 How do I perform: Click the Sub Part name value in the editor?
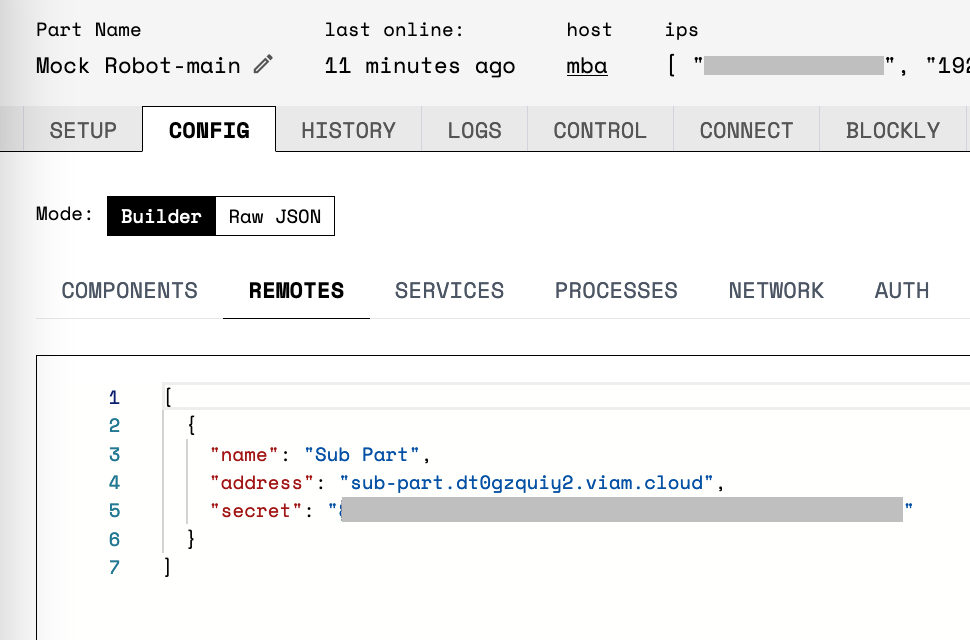coord(363,454)
